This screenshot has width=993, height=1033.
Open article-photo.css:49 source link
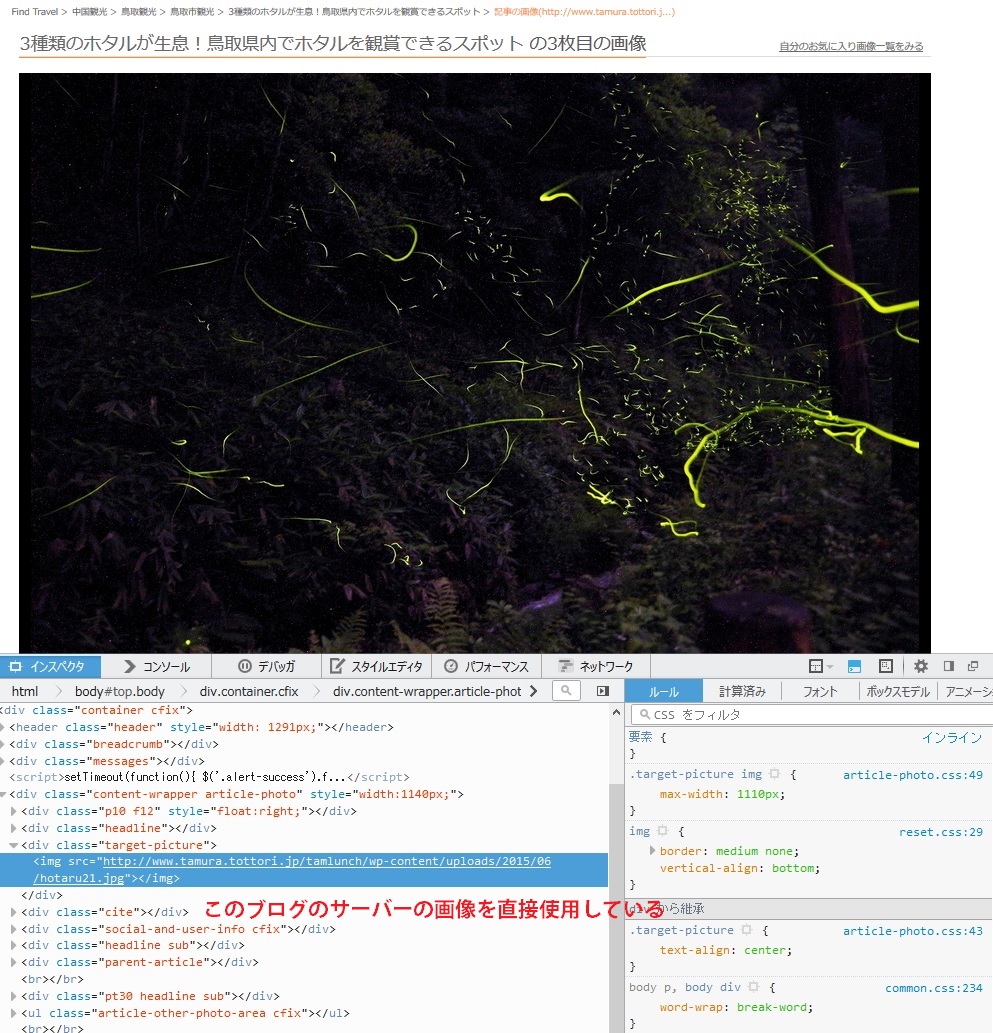coord(913,775)
